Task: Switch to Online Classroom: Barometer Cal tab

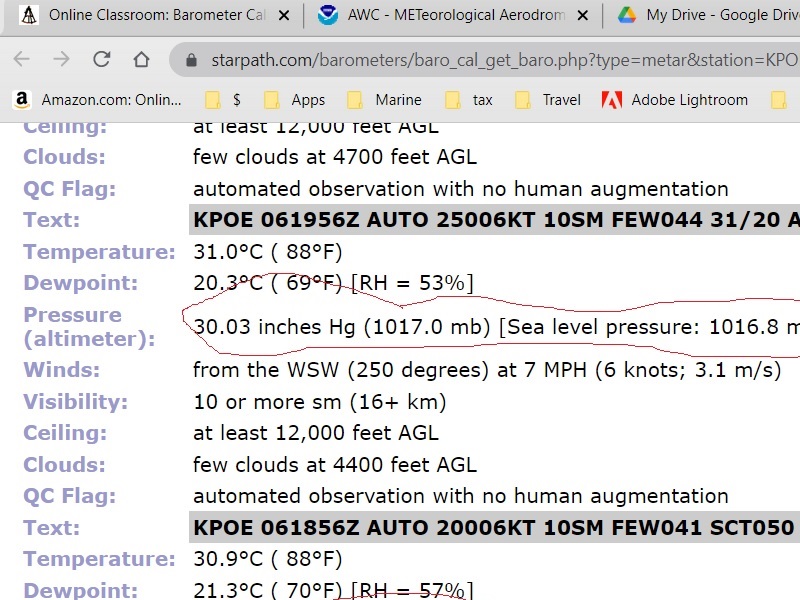Action: (157, 15)
